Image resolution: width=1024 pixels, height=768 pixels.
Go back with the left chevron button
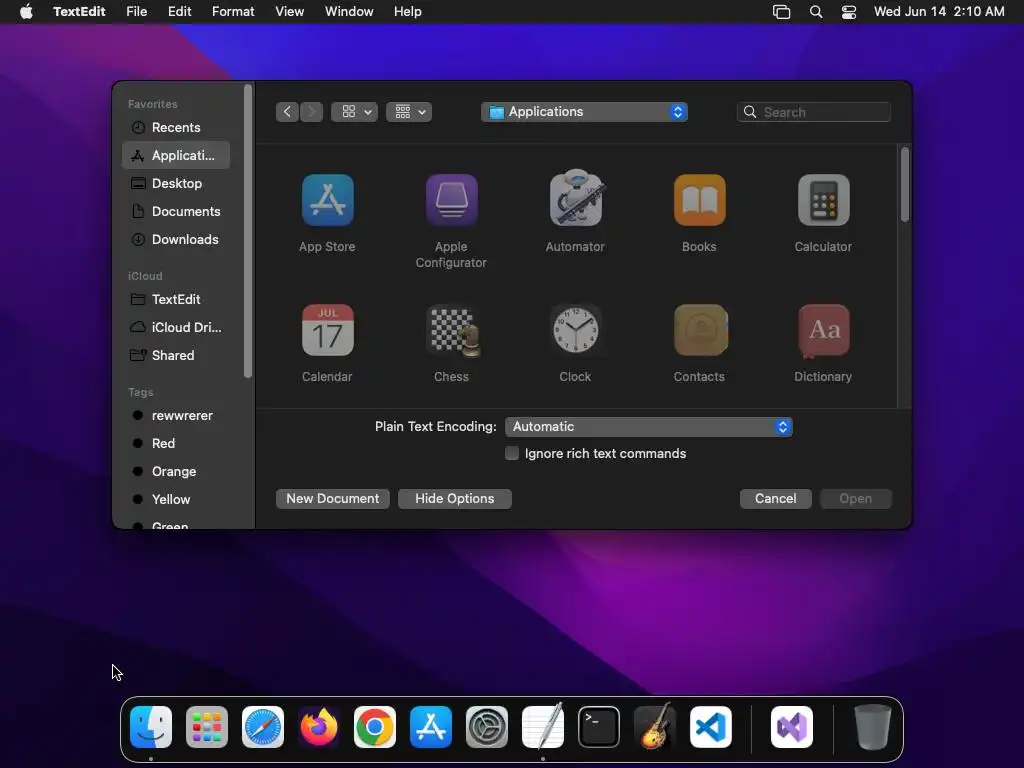coord(287,112)
